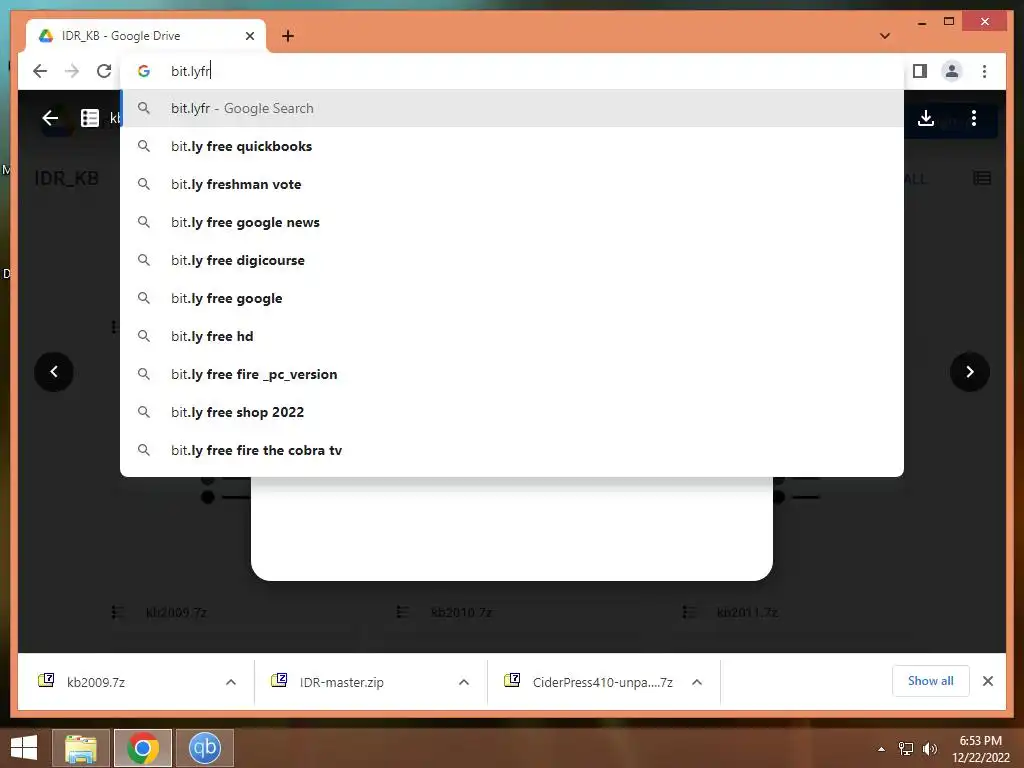
Task: Open network status tray icon
Action: tap(906, 749)
